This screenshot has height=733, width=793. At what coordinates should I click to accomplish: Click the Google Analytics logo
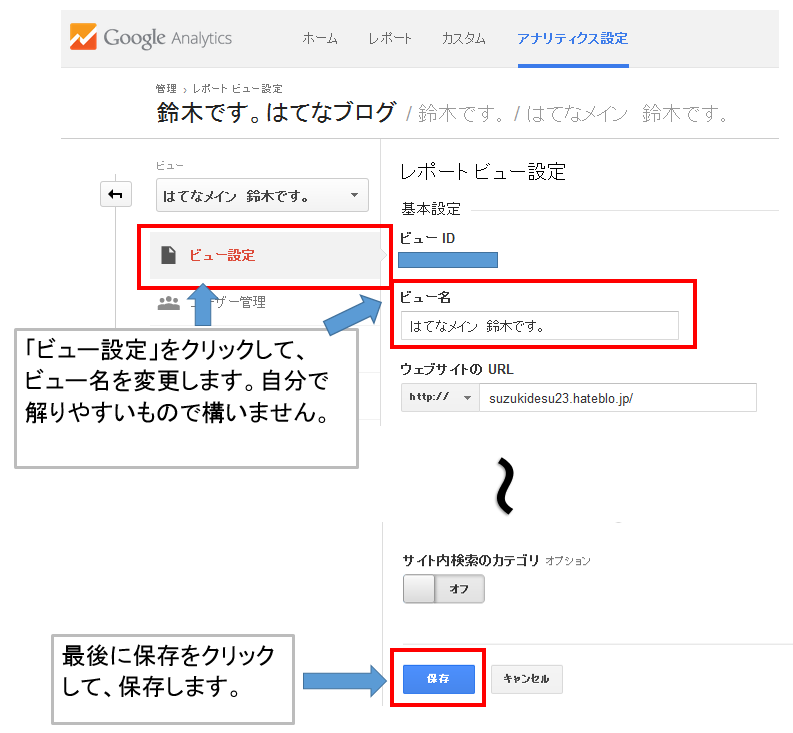151,37
